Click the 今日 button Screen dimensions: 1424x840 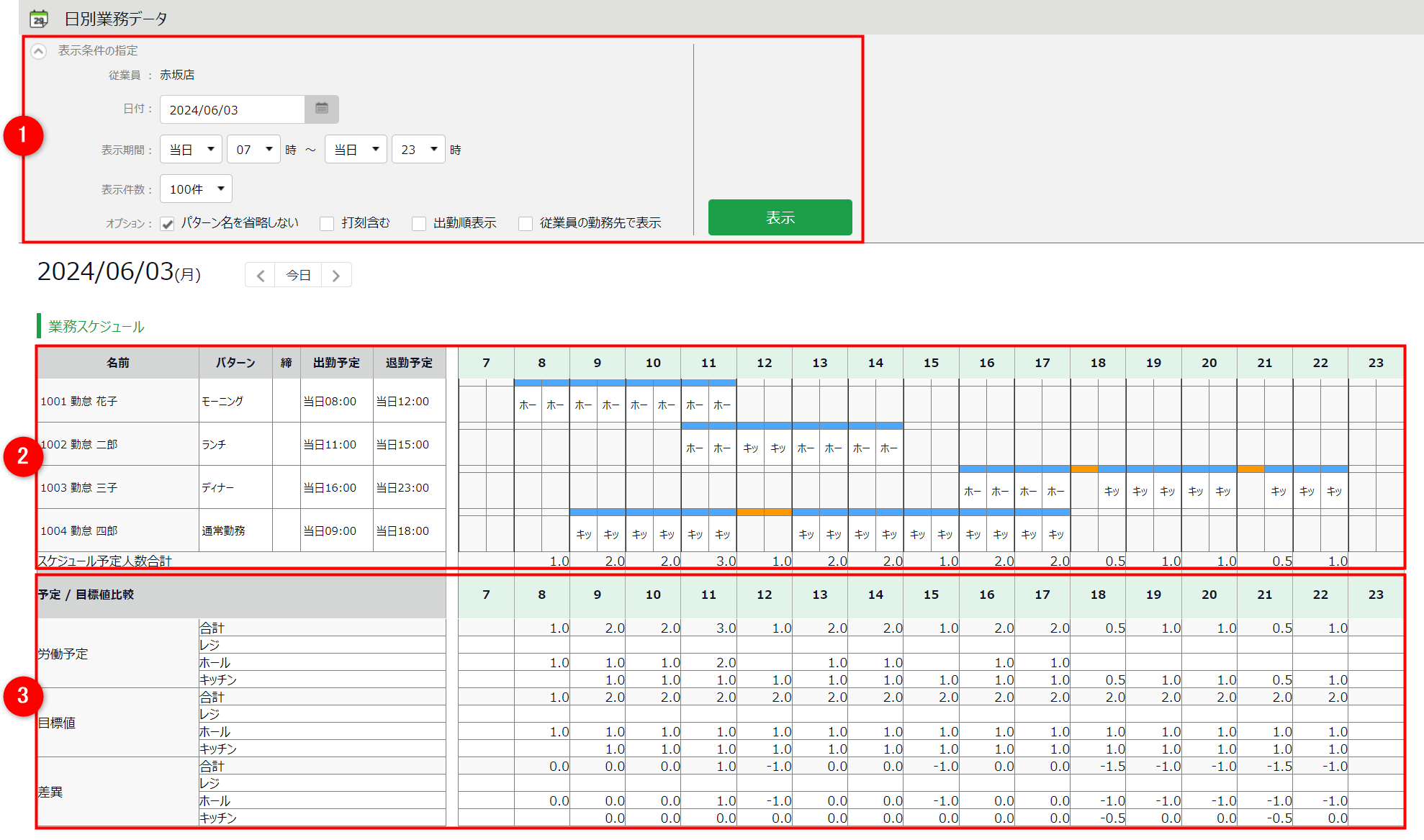pos(298,276)
